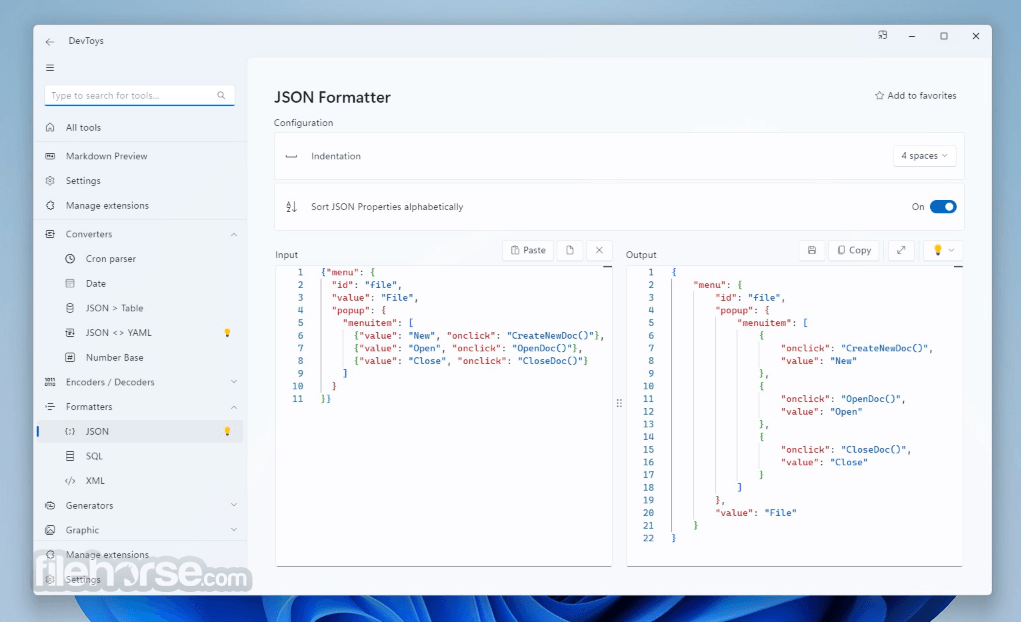Copy the formatted output
This screenshot has height=622, width=1021.
tap(854, 250)
